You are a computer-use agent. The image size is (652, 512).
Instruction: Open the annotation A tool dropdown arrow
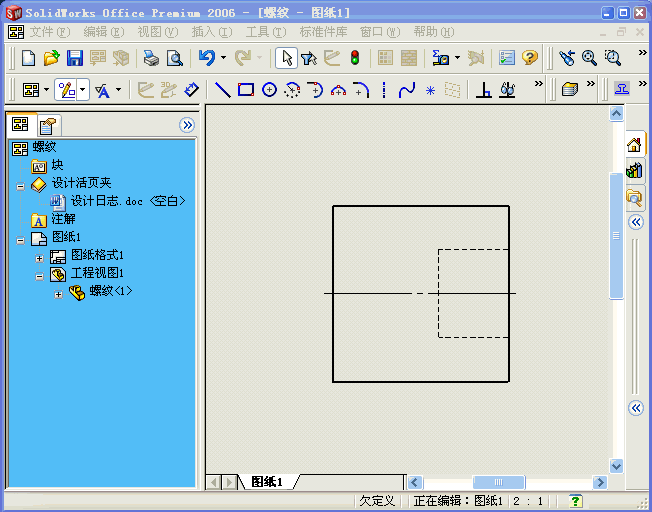(x=119, y=89)
